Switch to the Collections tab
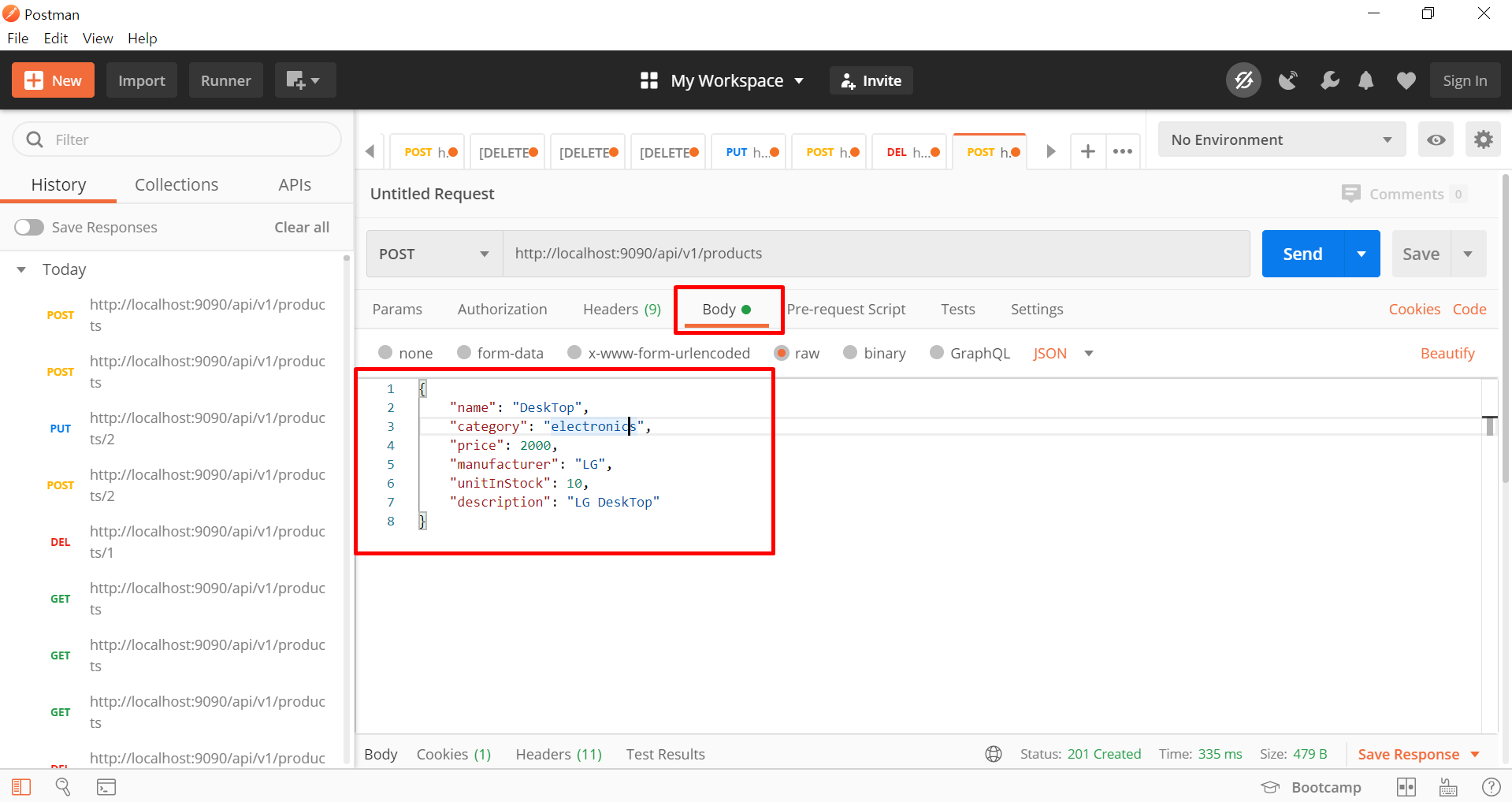 coord(176,184)
